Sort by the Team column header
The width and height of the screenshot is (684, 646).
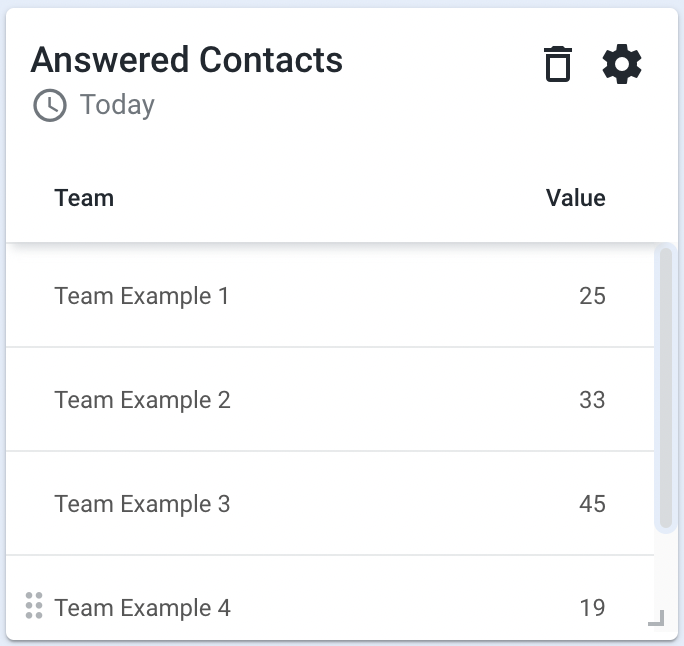84,198
